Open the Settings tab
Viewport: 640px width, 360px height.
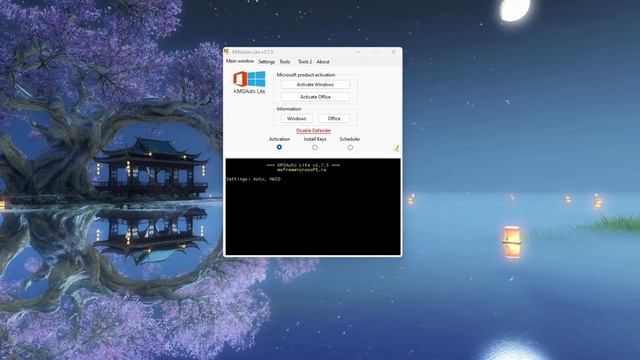click(x=267, y=62)
